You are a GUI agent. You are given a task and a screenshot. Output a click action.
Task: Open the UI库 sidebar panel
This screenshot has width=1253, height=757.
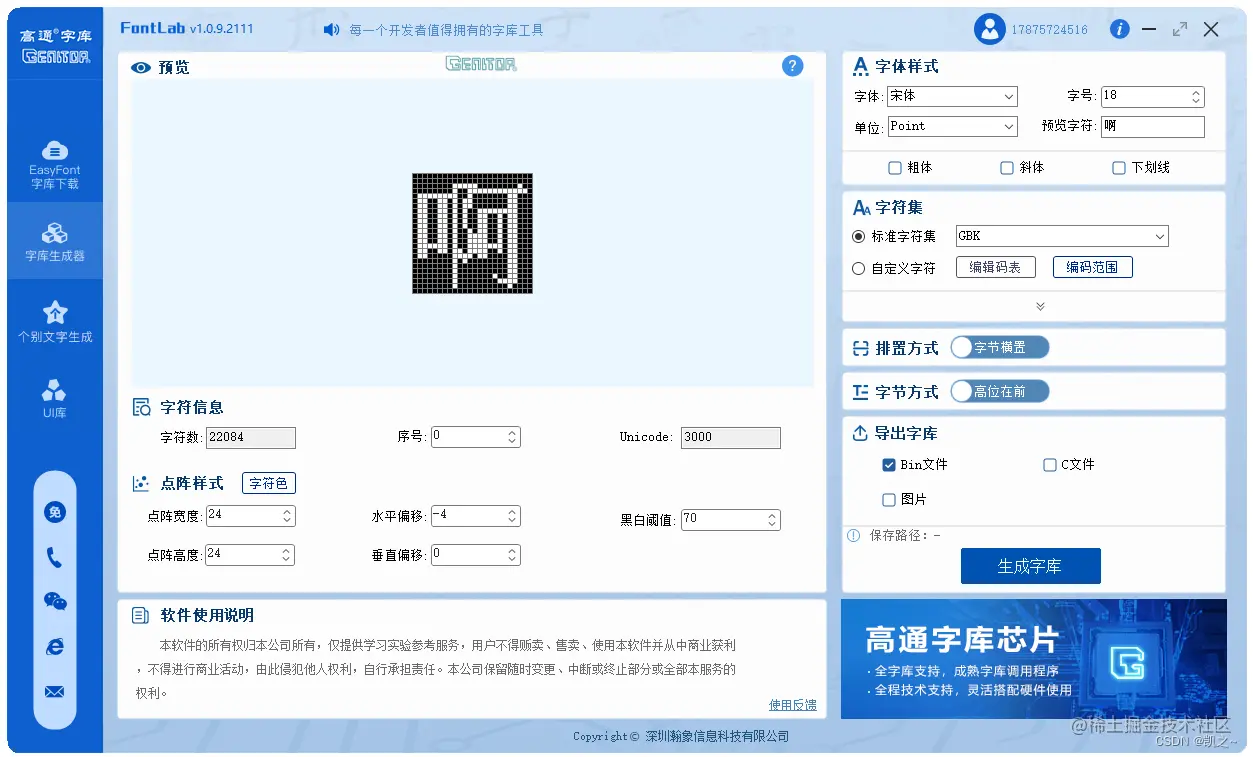click(x=54, y=398)
